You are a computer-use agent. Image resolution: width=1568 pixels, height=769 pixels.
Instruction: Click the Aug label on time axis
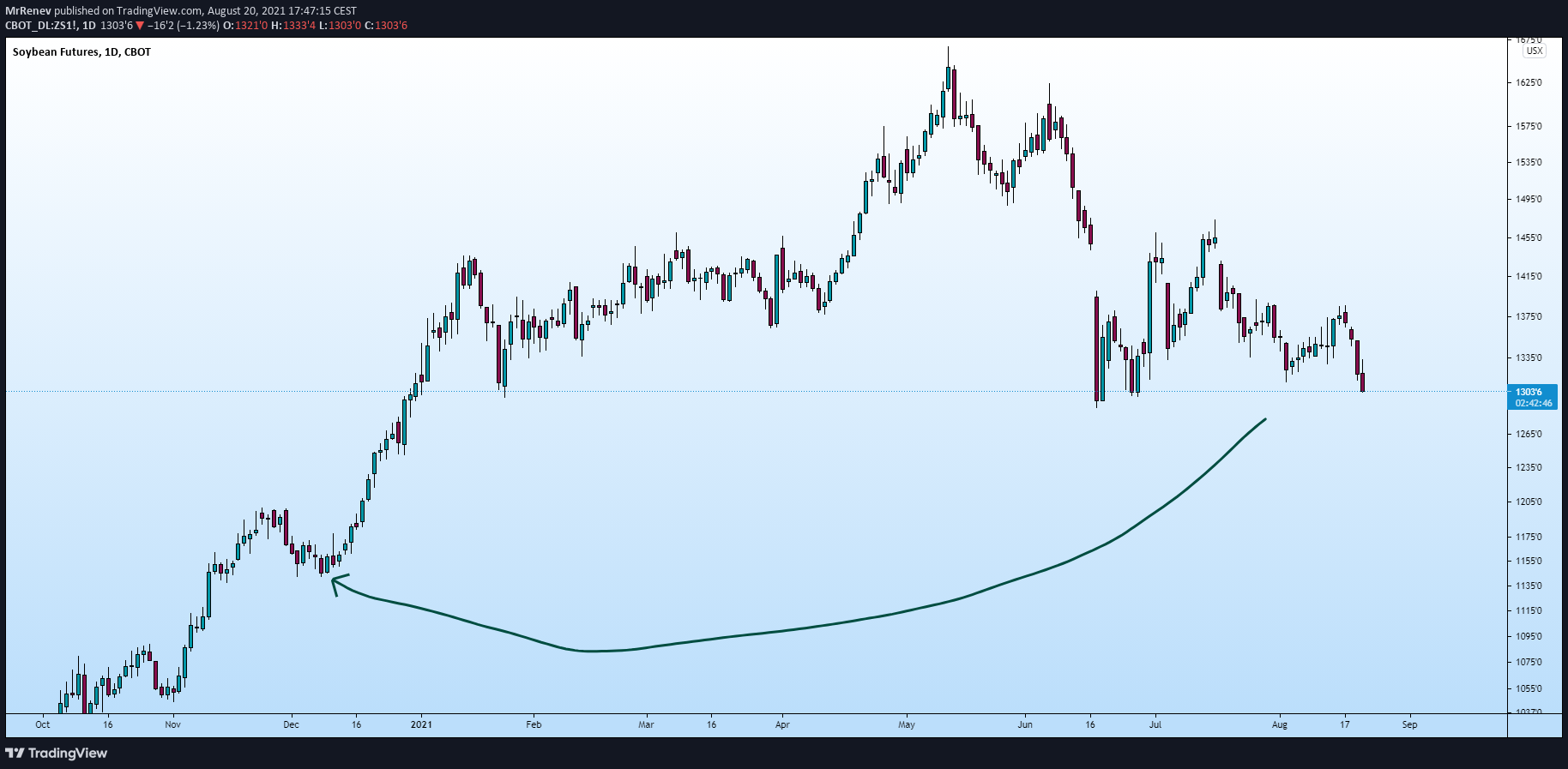pyautogui.click(x=1280, y=725)
